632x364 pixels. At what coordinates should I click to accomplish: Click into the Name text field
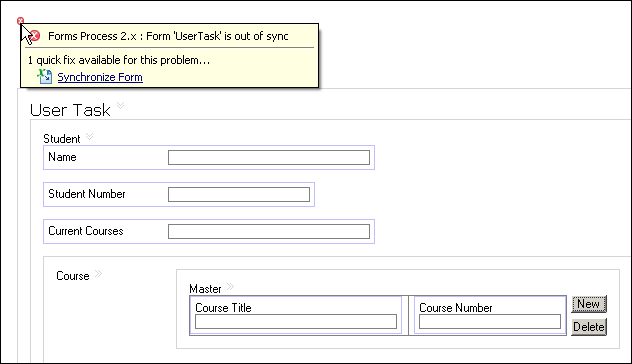[x=269, y=157]
